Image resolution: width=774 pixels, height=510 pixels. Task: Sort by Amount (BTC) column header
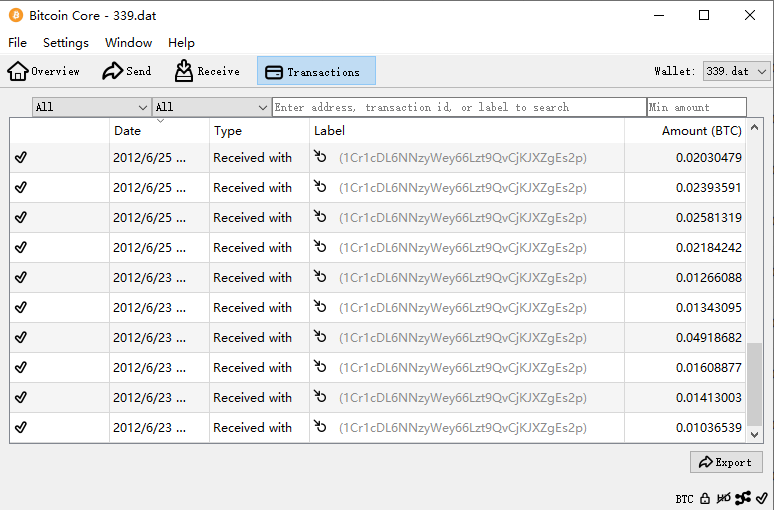[x=700, y=131]
